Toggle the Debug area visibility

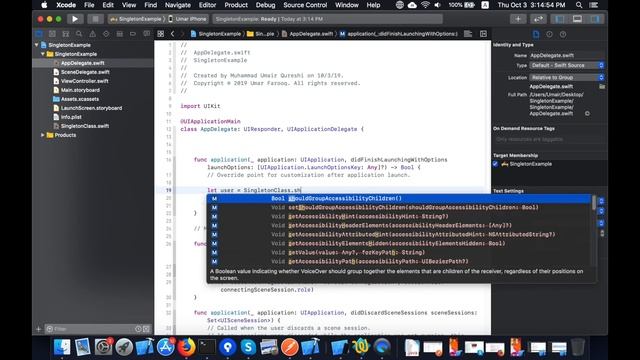coord(577,19)
